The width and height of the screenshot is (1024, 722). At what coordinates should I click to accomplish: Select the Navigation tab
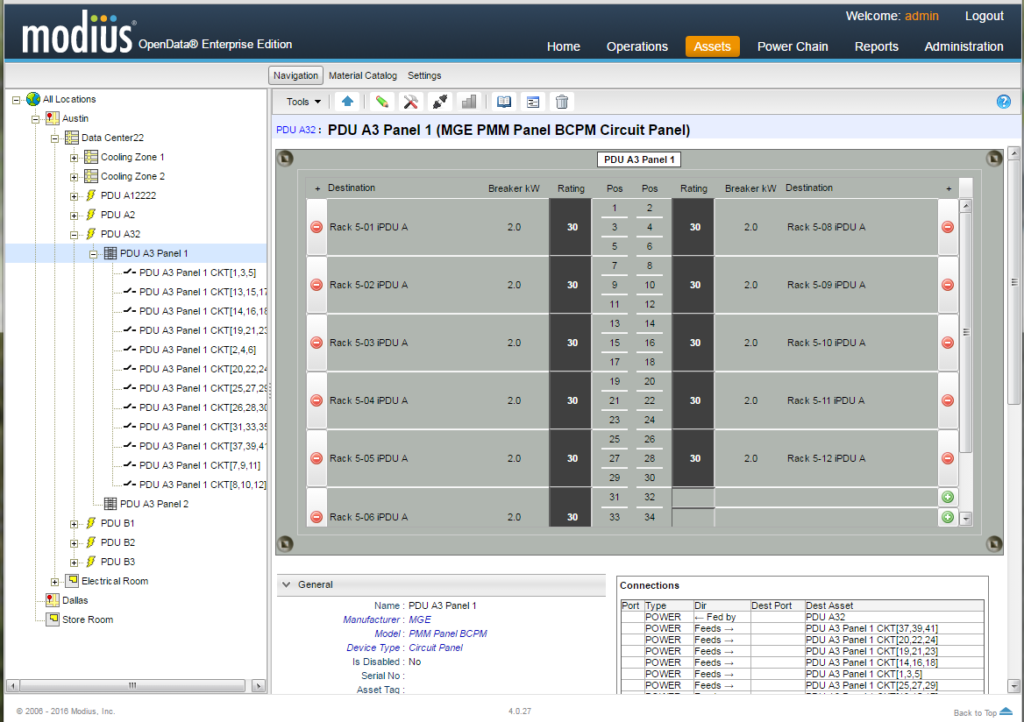pyautogui.click(x=296, y=76)
